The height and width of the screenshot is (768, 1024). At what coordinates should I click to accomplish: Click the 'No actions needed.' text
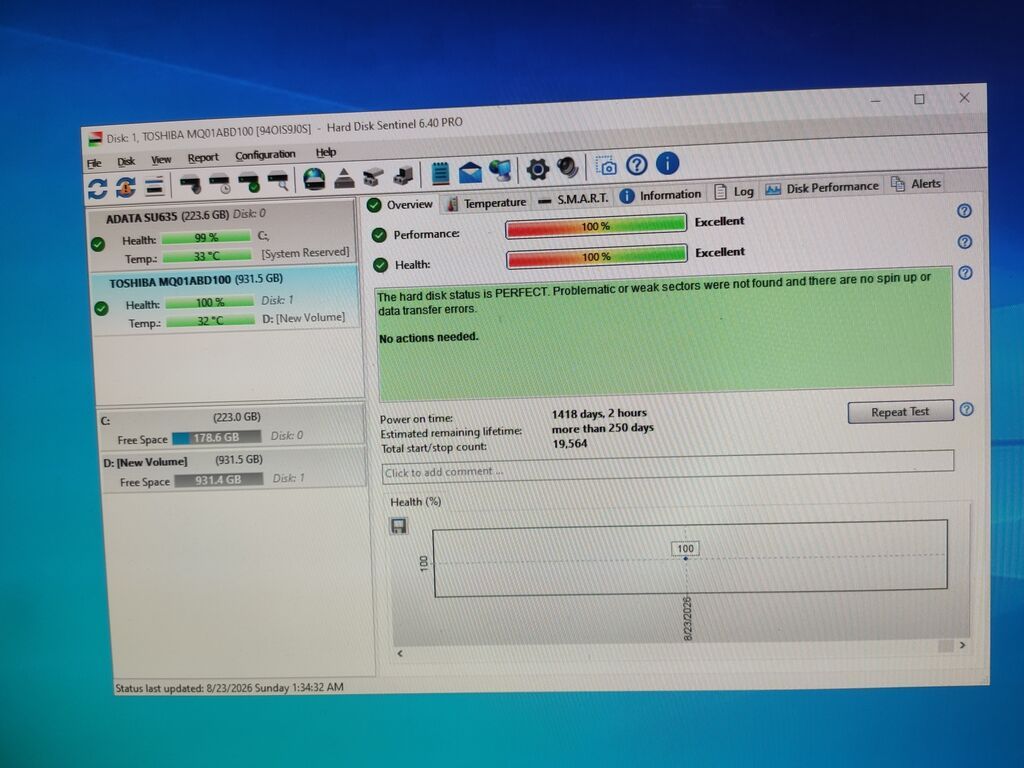point(428,338)
